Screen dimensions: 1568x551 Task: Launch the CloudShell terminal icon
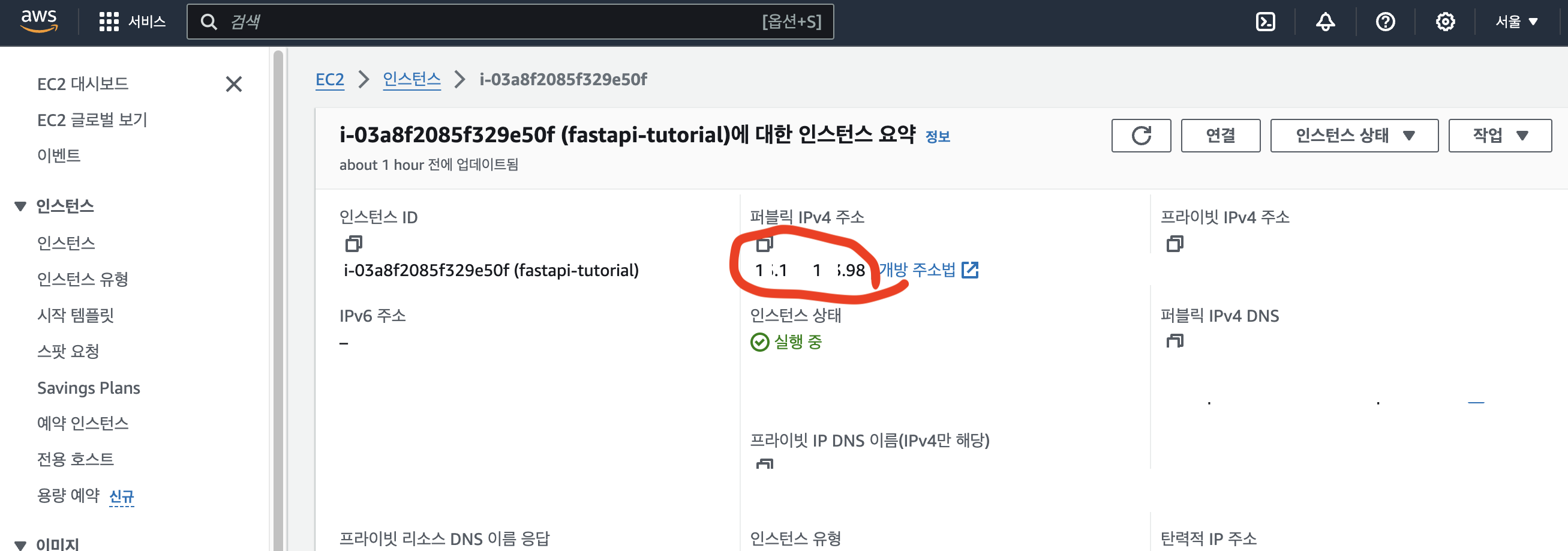pos(1266,22)
